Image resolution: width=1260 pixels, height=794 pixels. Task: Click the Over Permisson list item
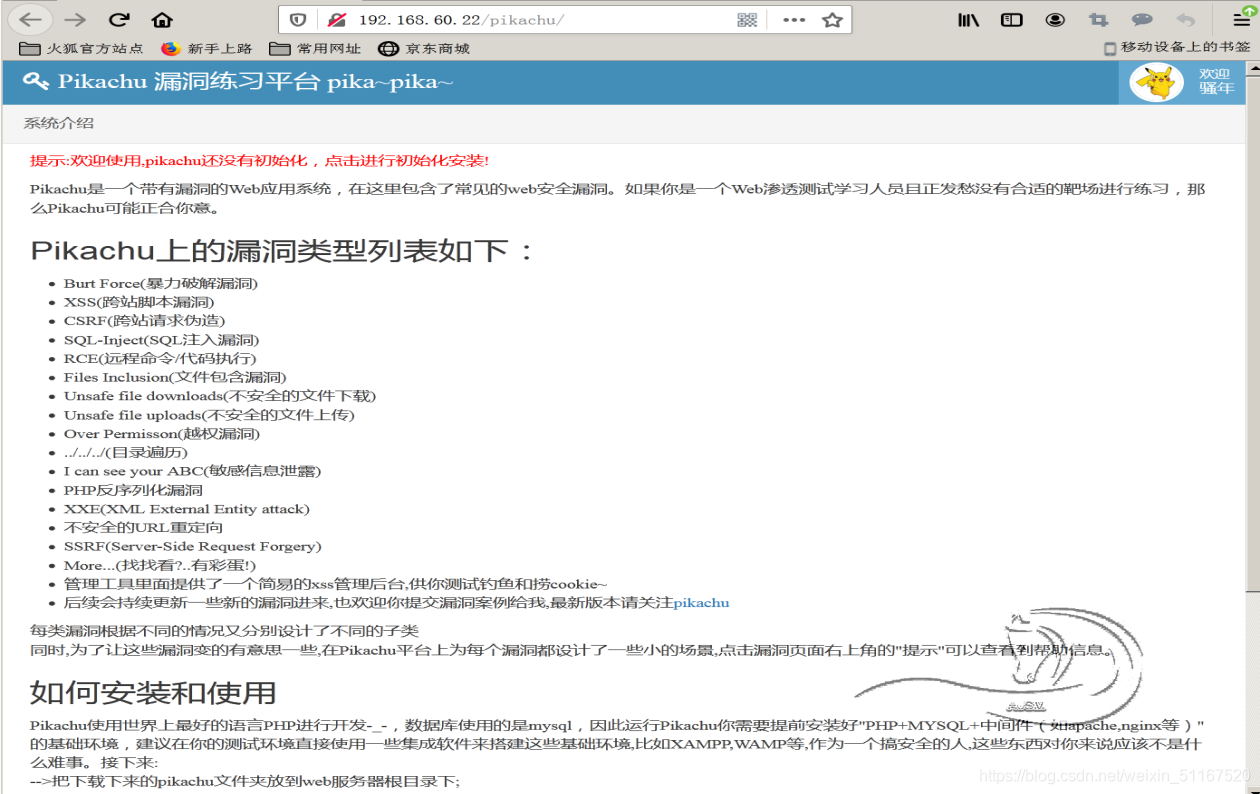(162, 434)
